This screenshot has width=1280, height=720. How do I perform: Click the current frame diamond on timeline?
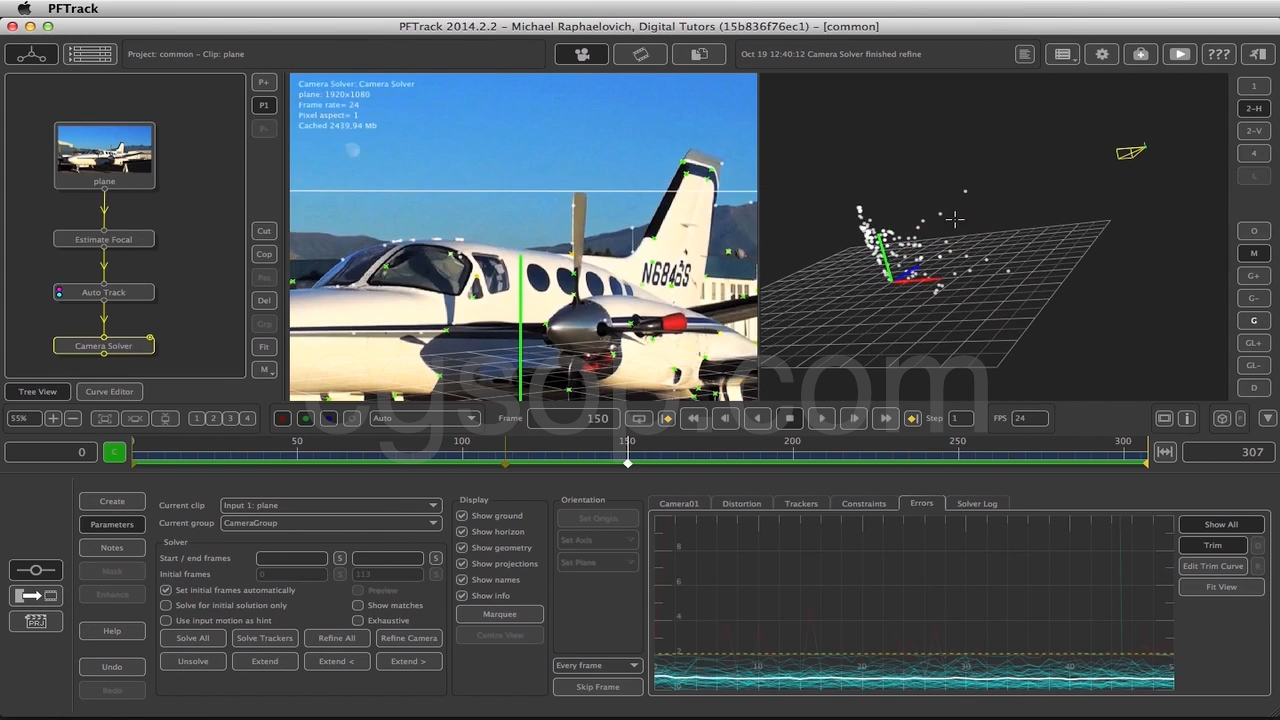click(627, 463)
